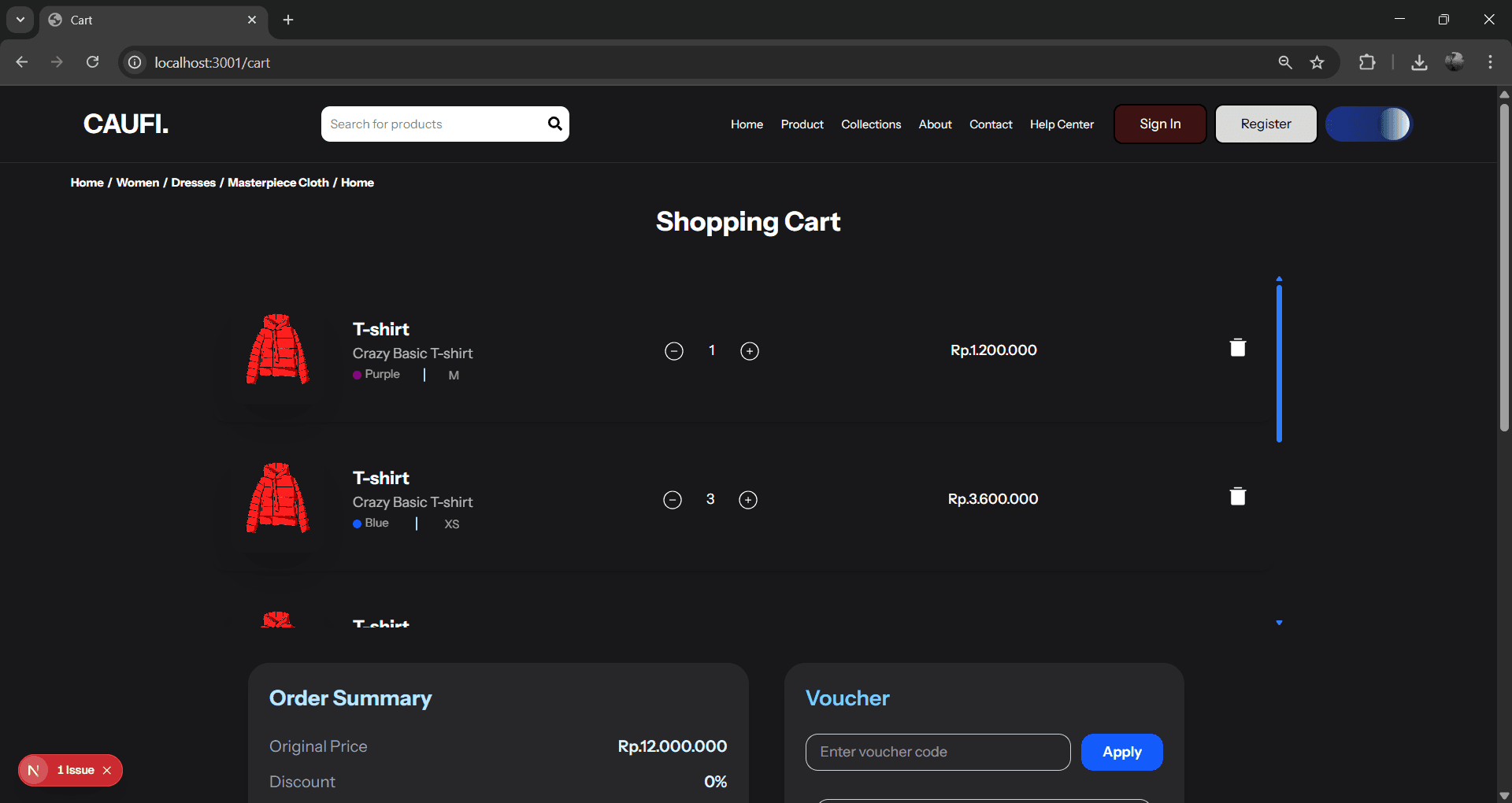Increase quantity of the Blue XS T-shirt

coord(747,500)
